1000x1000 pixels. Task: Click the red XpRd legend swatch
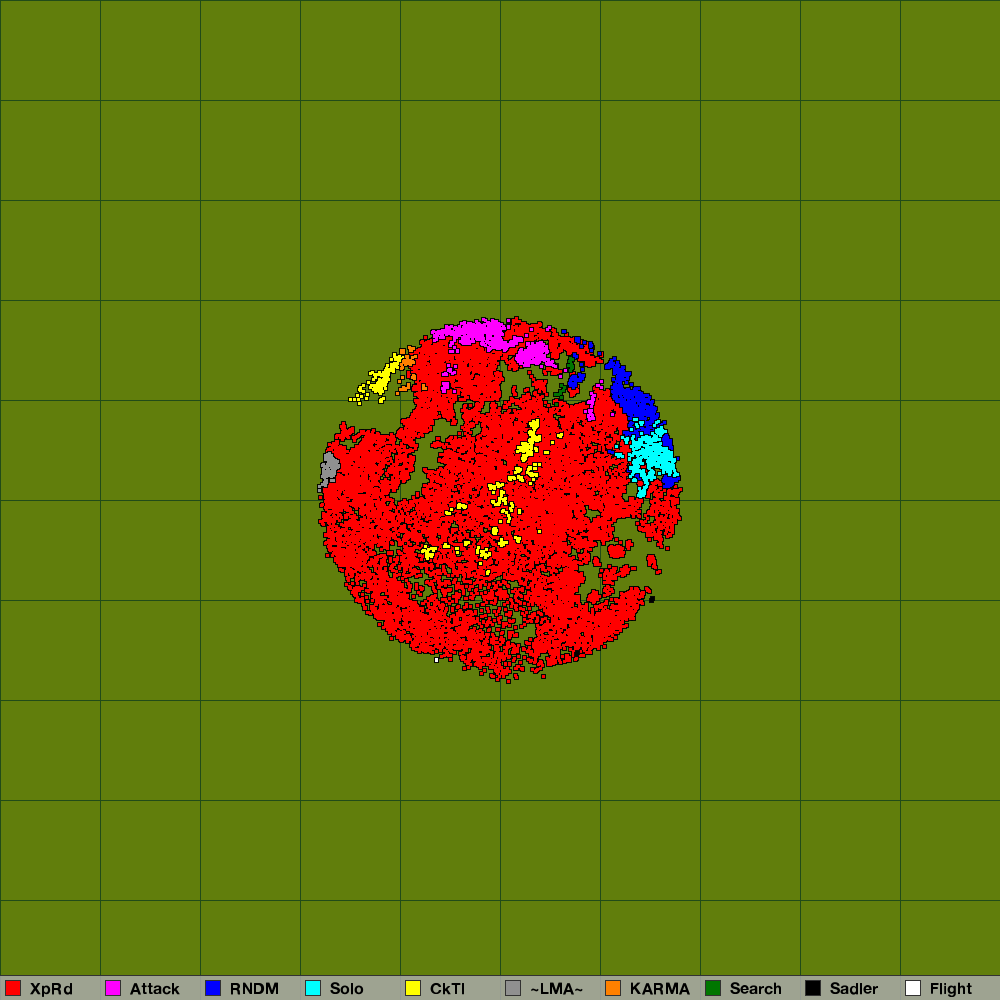13,988
